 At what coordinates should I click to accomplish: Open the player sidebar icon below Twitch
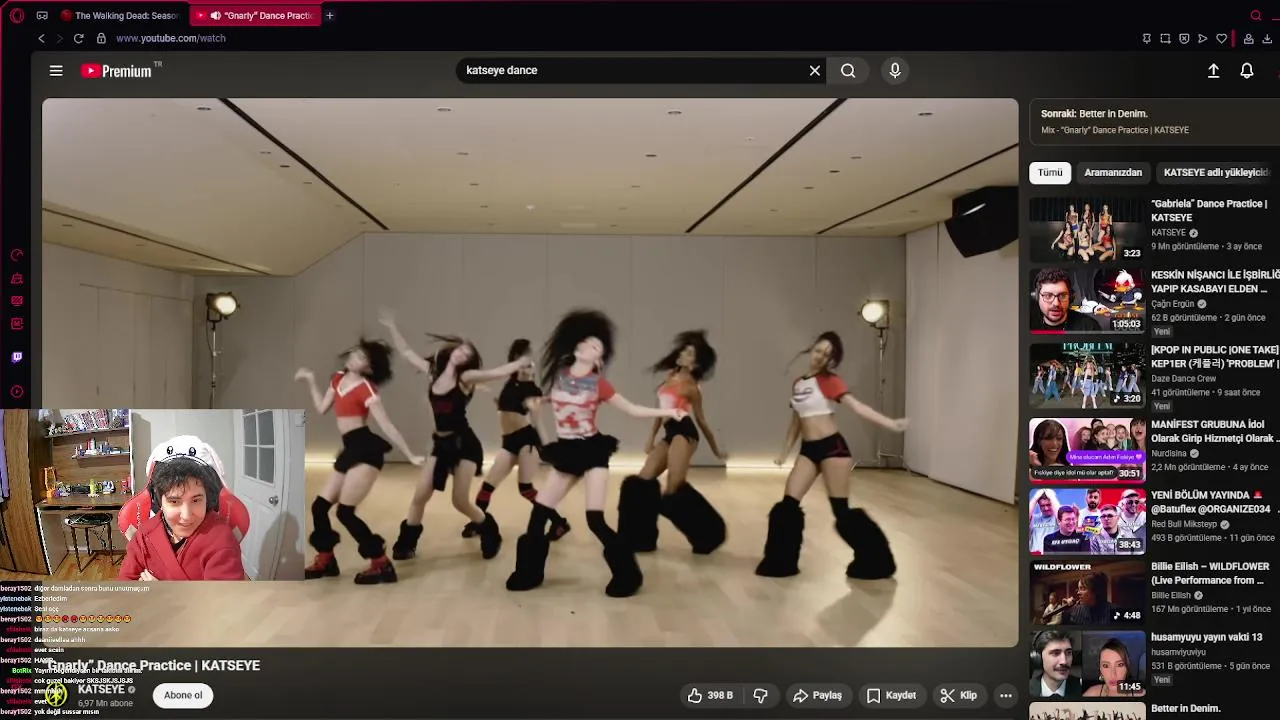[x=17, y=392]
